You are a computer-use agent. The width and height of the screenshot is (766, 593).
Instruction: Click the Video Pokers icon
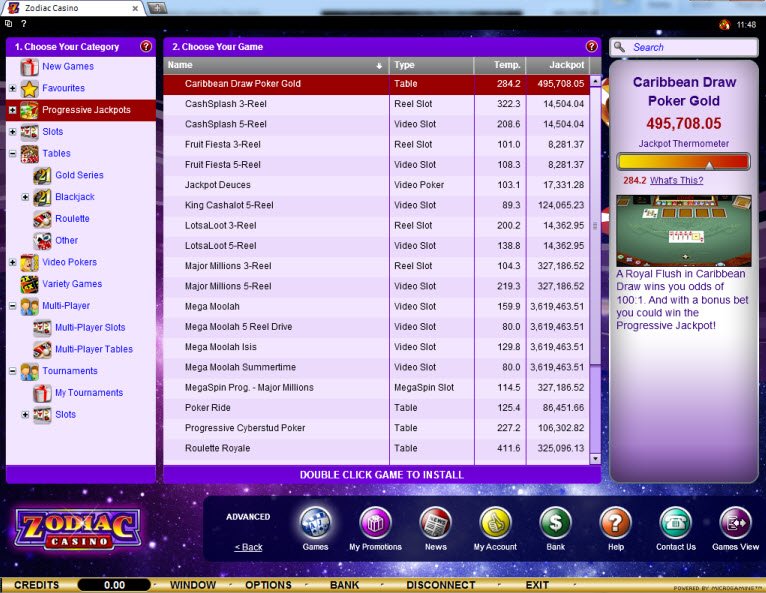point(29,262)
